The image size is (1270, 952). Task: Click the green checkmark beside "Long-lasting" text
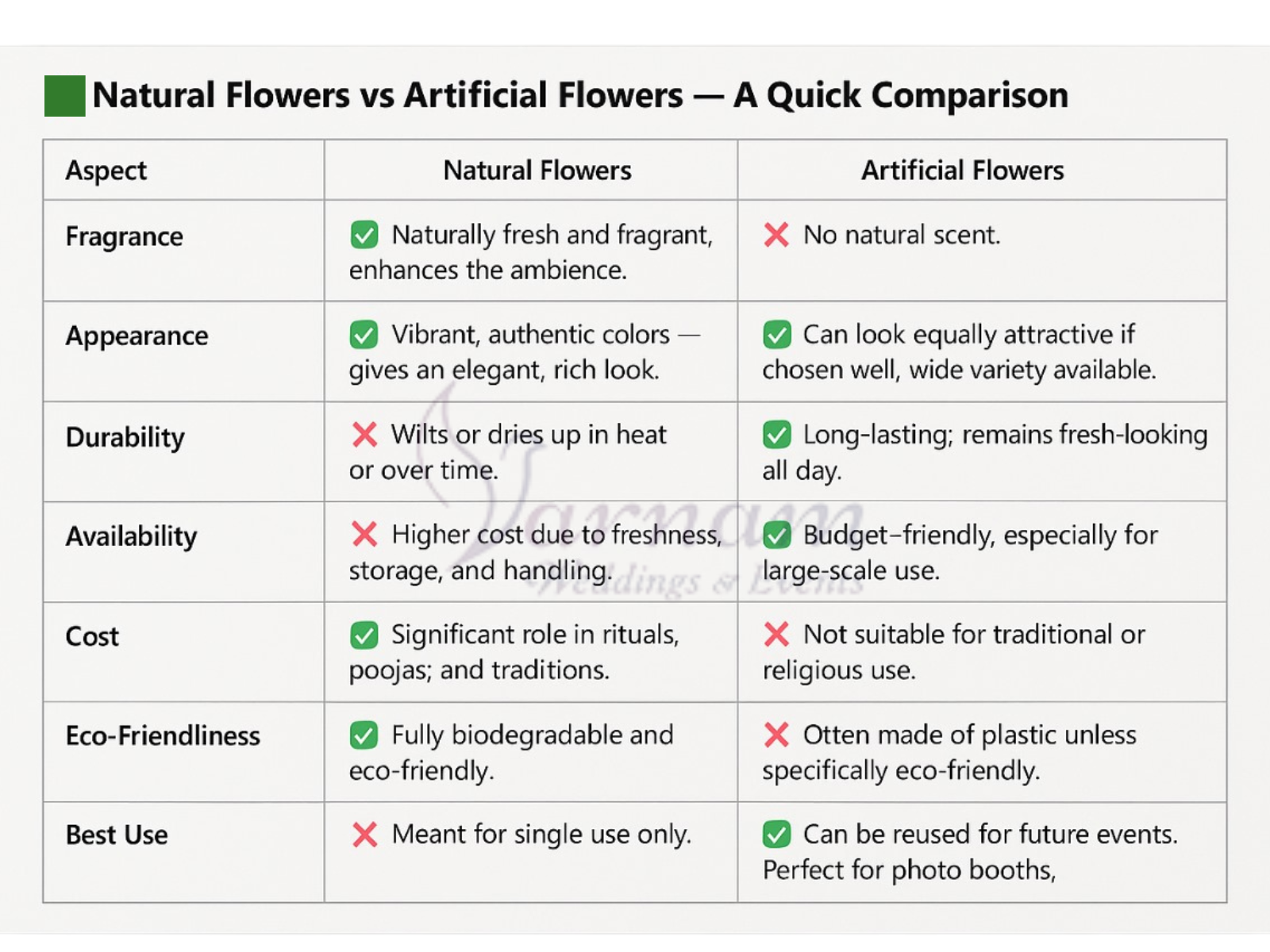tap(777, 435)
